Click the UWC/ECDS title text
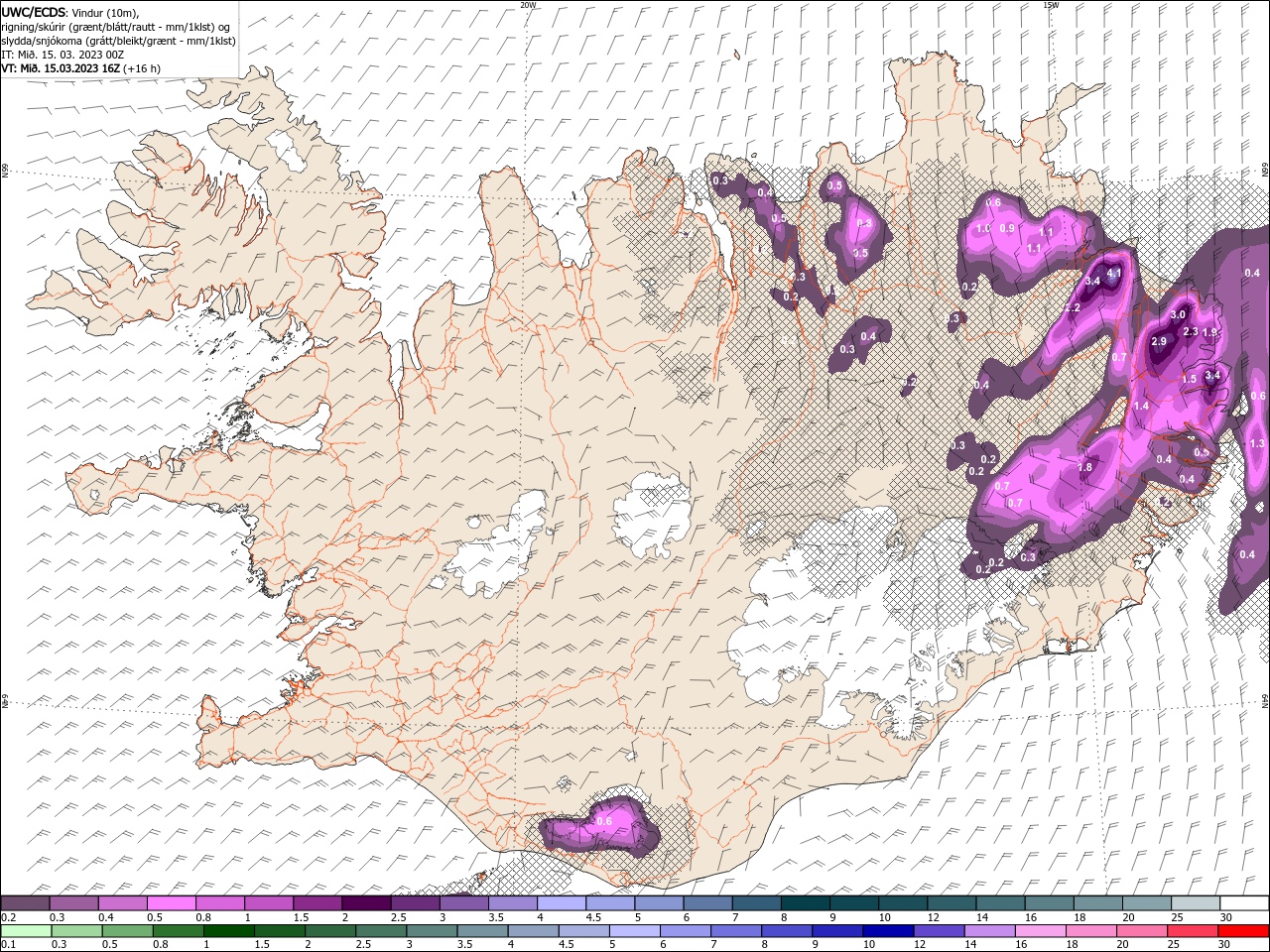Screen dimensions: 1270x952 (x=33, y=12)
